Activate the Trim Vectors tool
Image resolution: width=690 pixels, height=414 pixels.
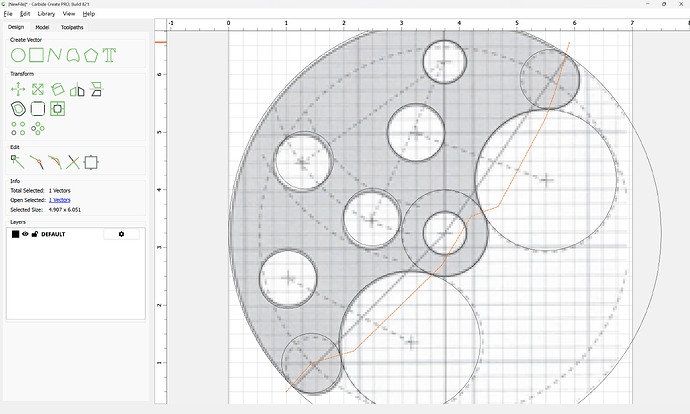tap(73, 162)
